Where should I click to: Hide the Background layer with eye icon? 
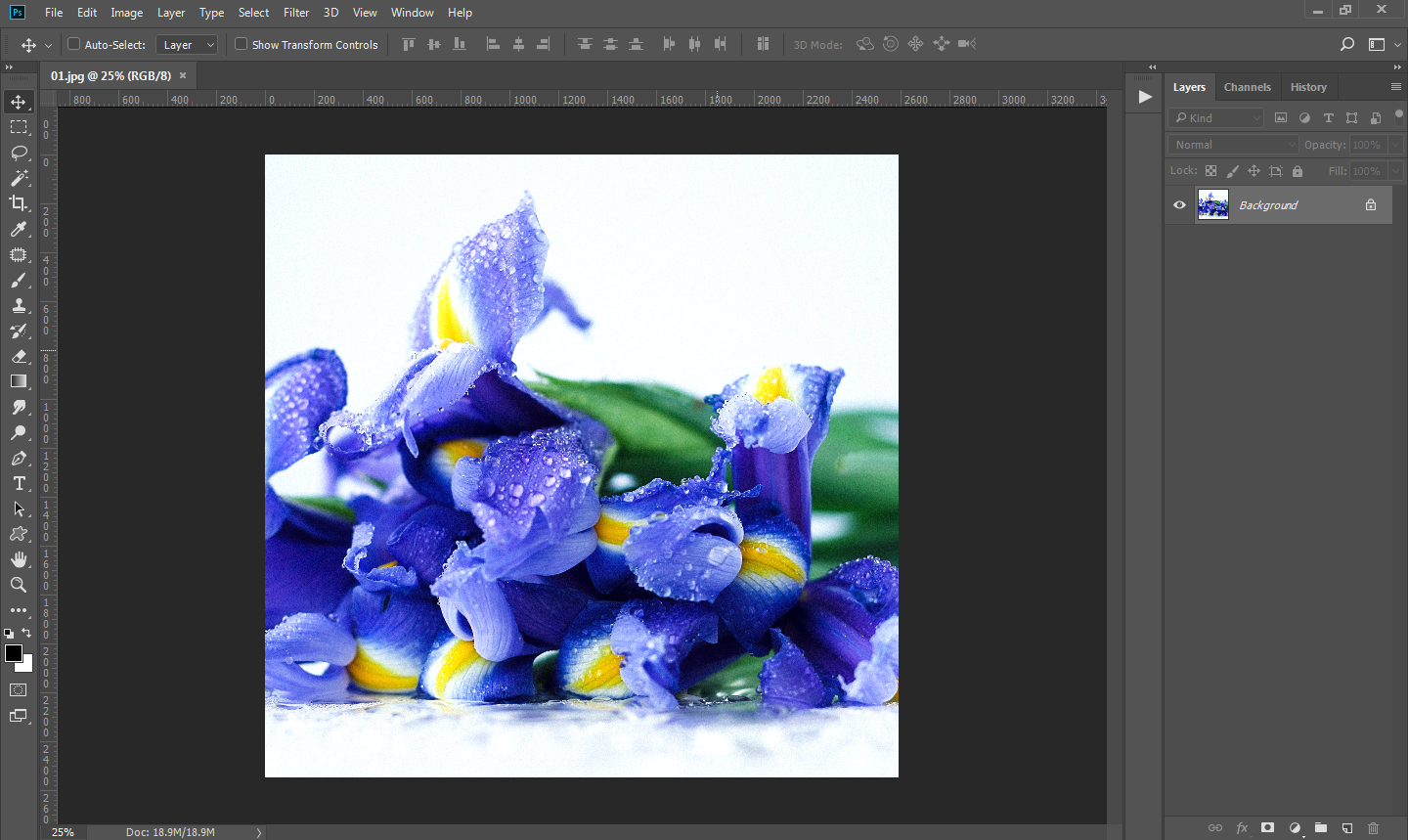coord(1179,205)
